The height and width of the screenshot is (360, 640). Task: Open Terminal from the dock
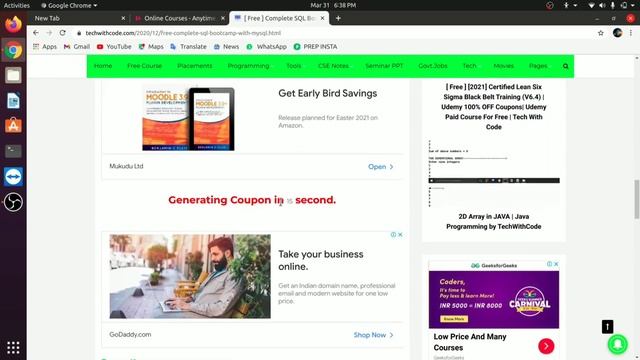click(13, 151)
